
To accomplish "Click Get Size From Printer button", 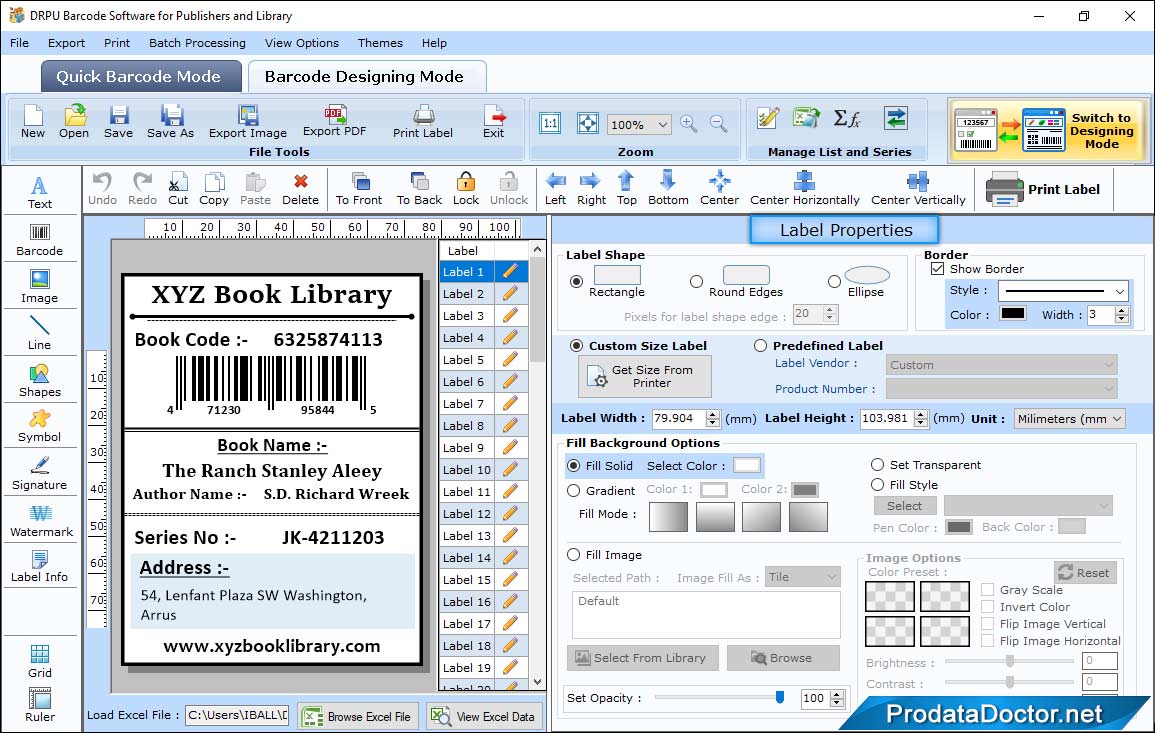I will pos(645,376).
